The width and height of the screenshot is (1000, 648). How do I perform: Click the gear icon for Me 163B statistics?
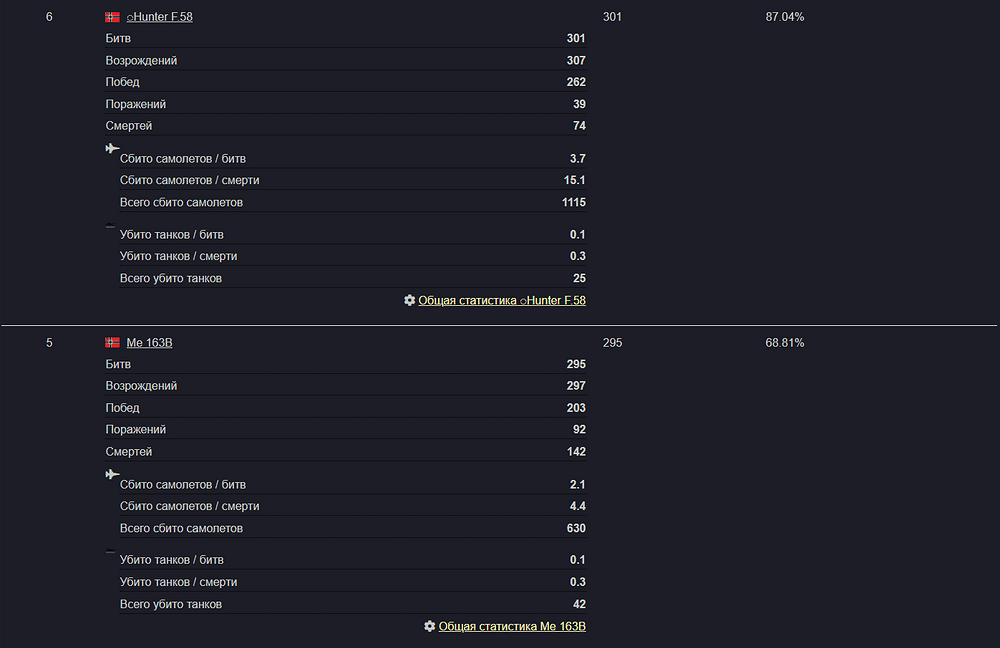(x=430, y=626)
